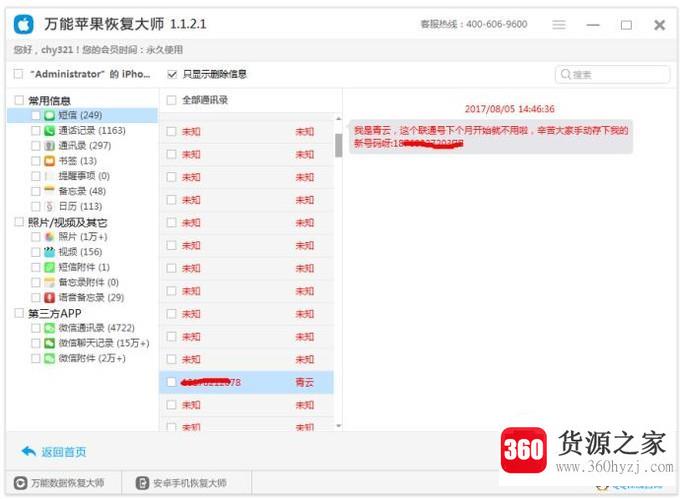Open the hamburger menu icon in title bar

[559, 25]
